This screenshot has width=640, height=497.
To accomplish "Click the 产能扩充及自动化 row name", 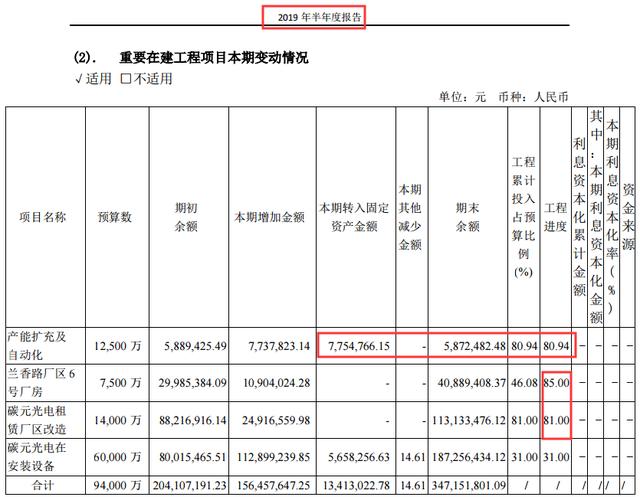I will (37, 346).
